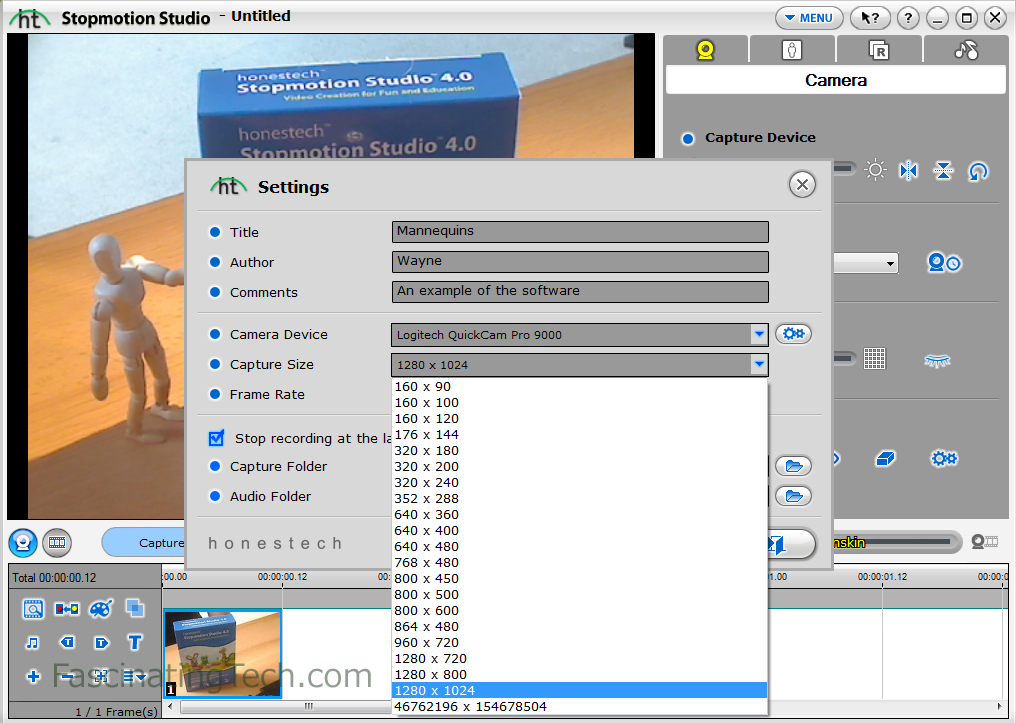Pick 800 x 600 from size list
The height and width of the screenshot is (723, 1016).
(580, 610)
